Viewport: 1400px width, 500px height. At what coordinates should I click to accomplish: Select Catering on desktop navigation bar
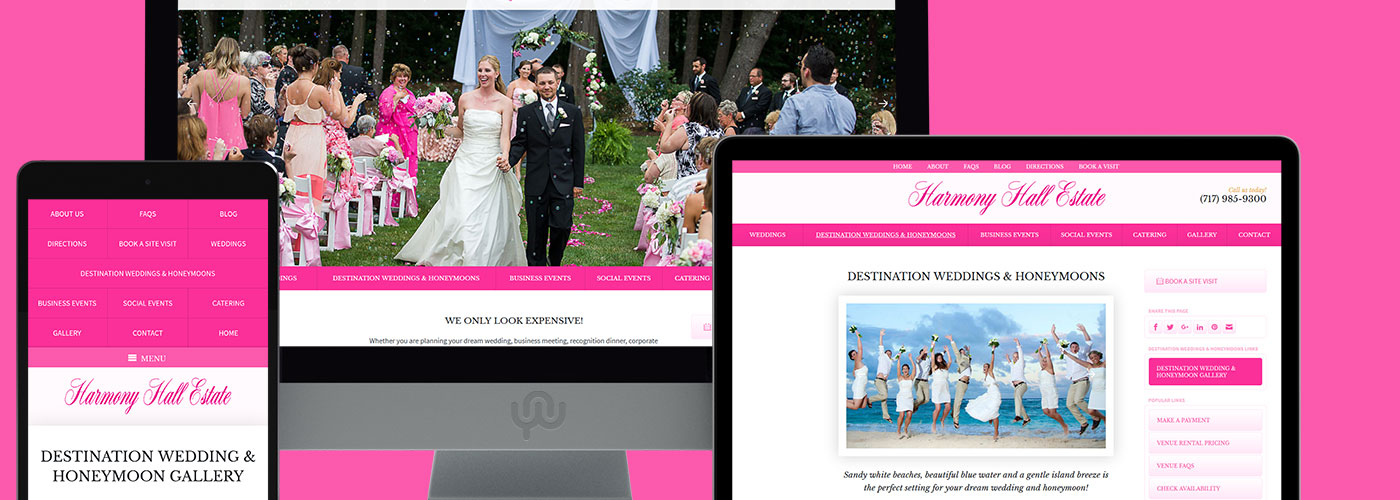click(x=691, y=278)
